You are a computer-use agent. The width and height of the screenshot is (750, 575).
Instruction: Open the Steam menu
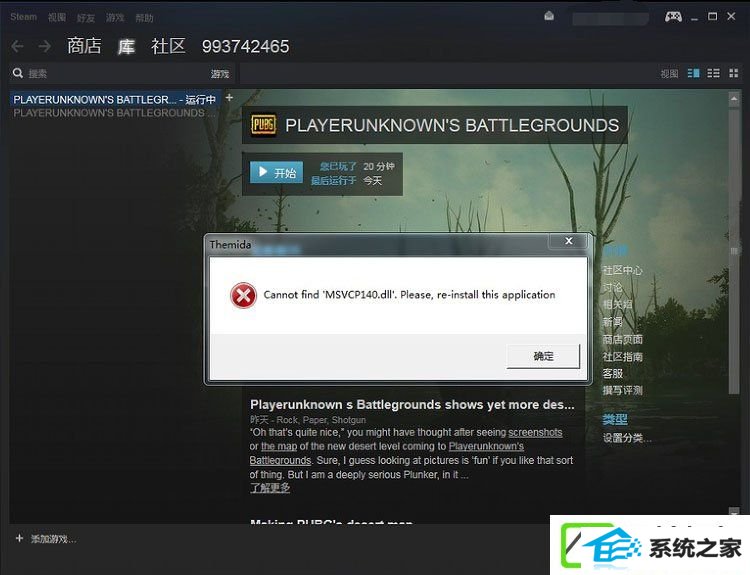pyautogui.click(x=23, y=17)
